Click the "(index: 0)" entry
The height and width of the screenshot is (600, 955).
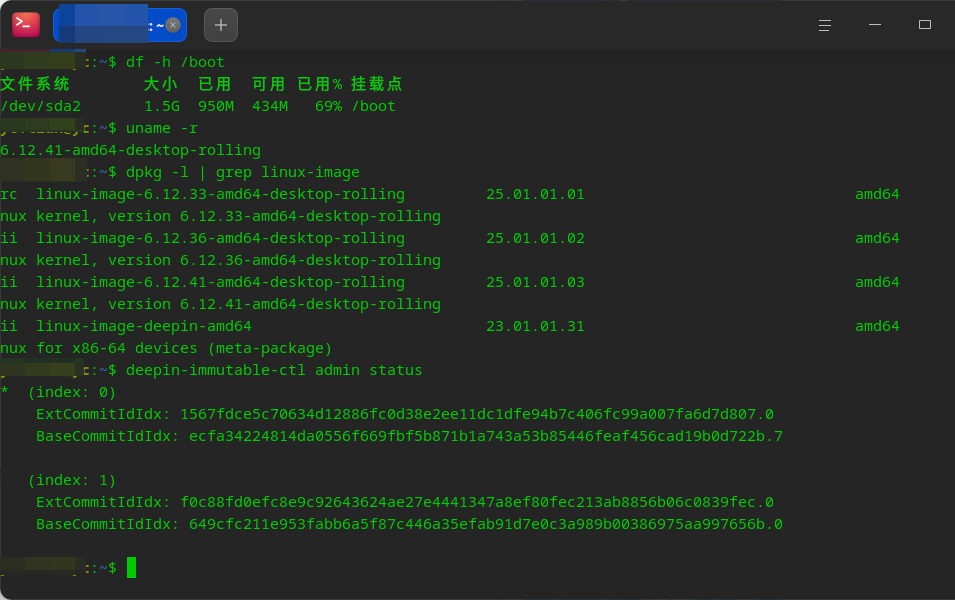[x=72, y=392]
